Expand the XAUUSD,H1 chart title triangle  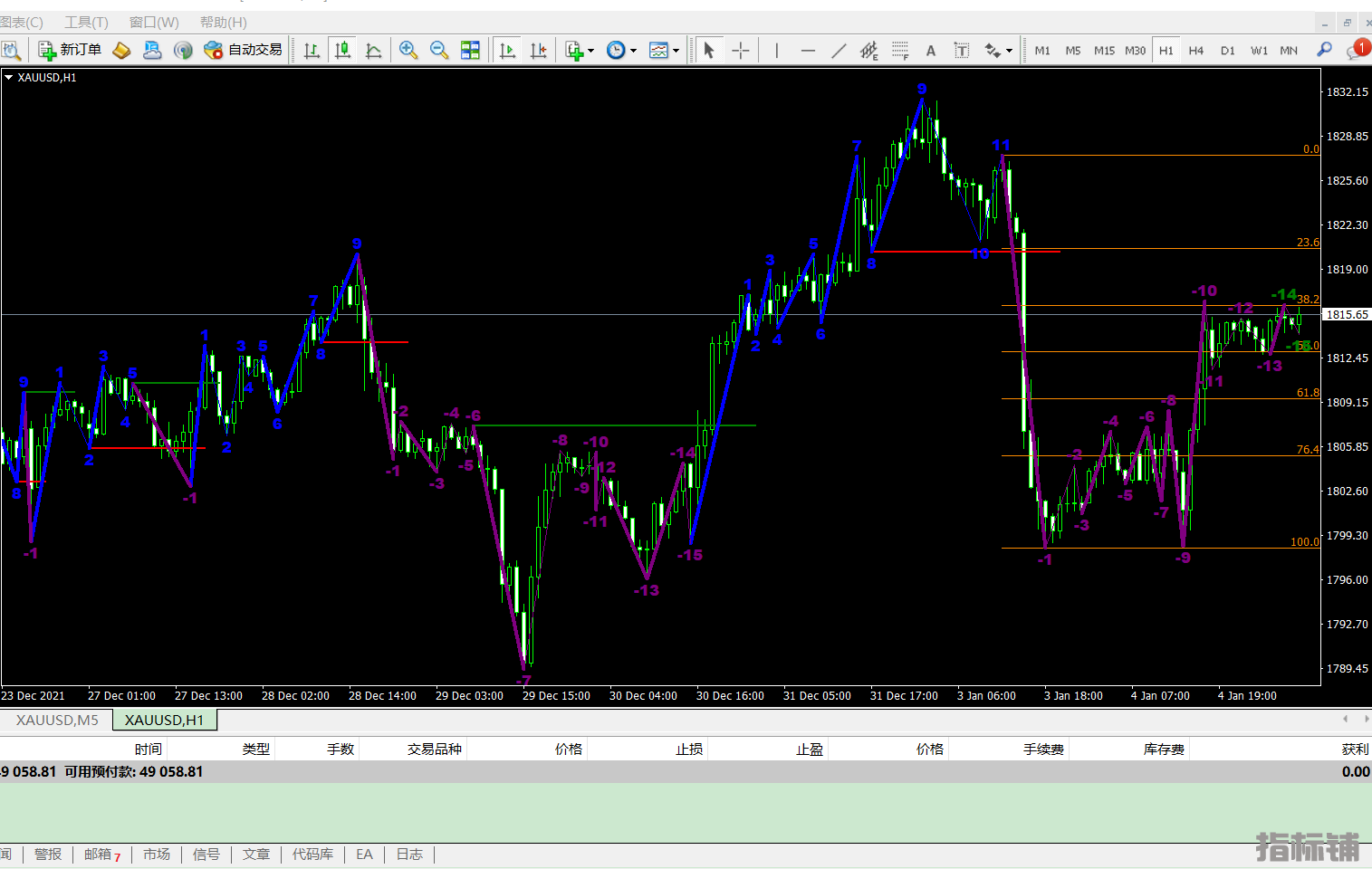tap(8, 78)
